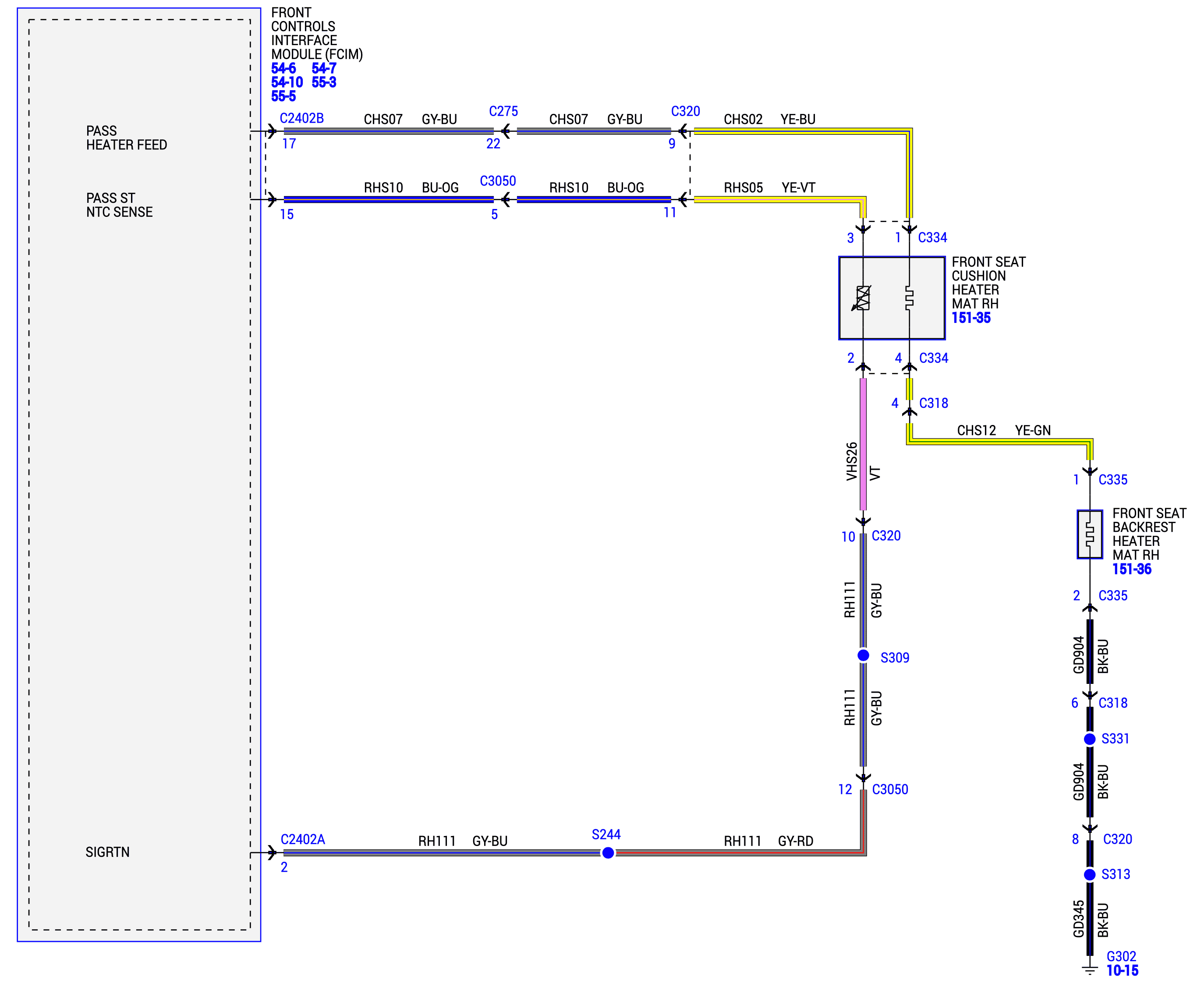Select the S331 splice dot
This screenshot has height=991, width=1204.
click(x=1089, y=739)
